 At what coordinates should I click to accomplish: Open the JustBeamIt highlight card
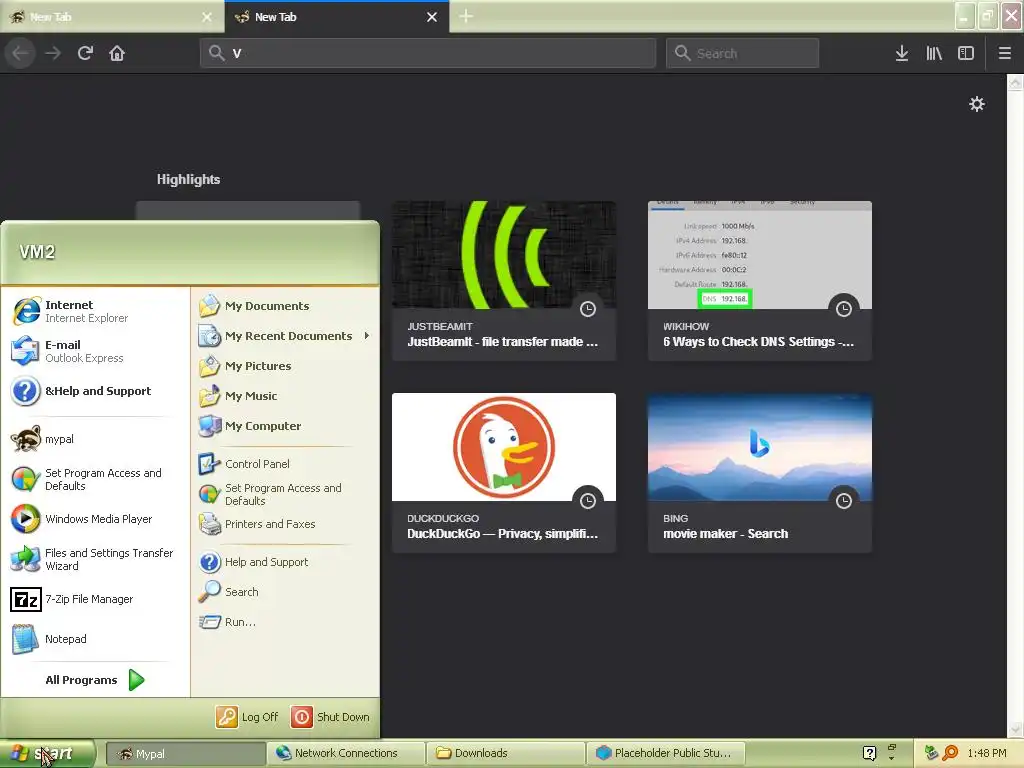coord(504,280)
